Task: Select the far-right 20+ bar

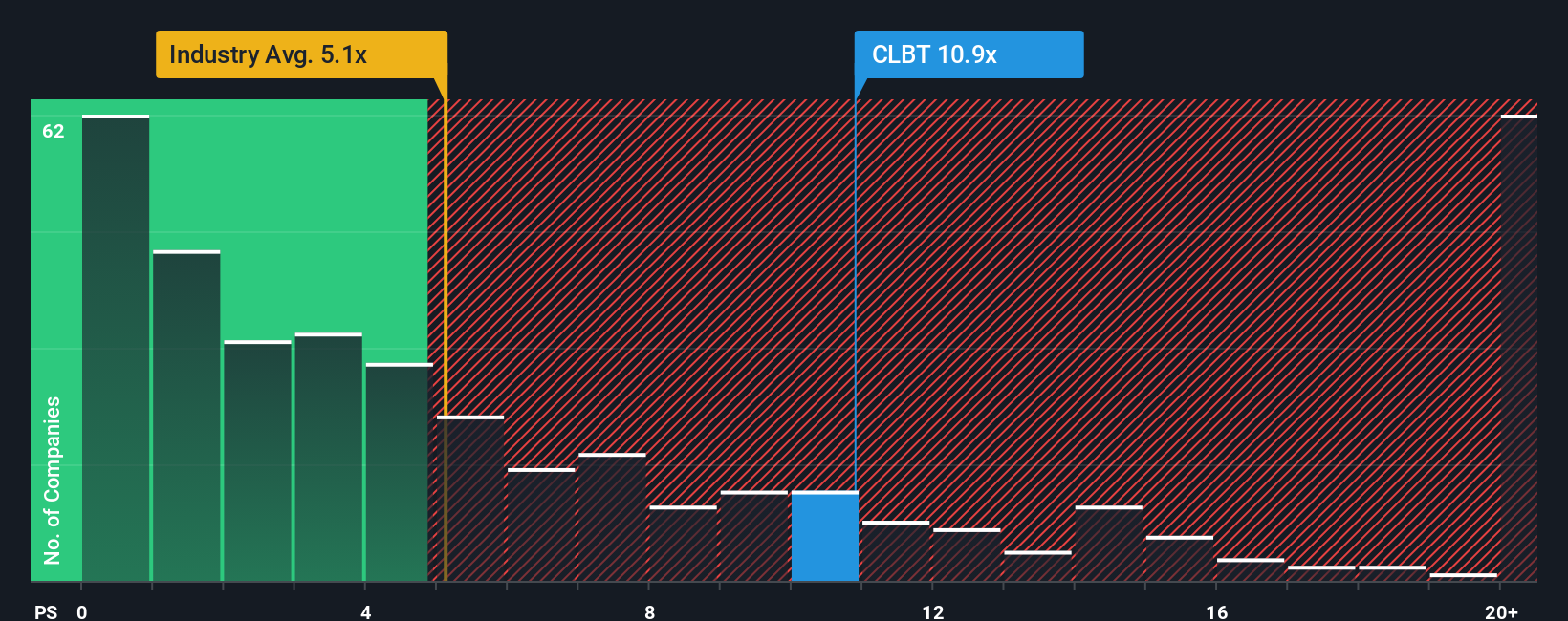Action: (1518, 348)
